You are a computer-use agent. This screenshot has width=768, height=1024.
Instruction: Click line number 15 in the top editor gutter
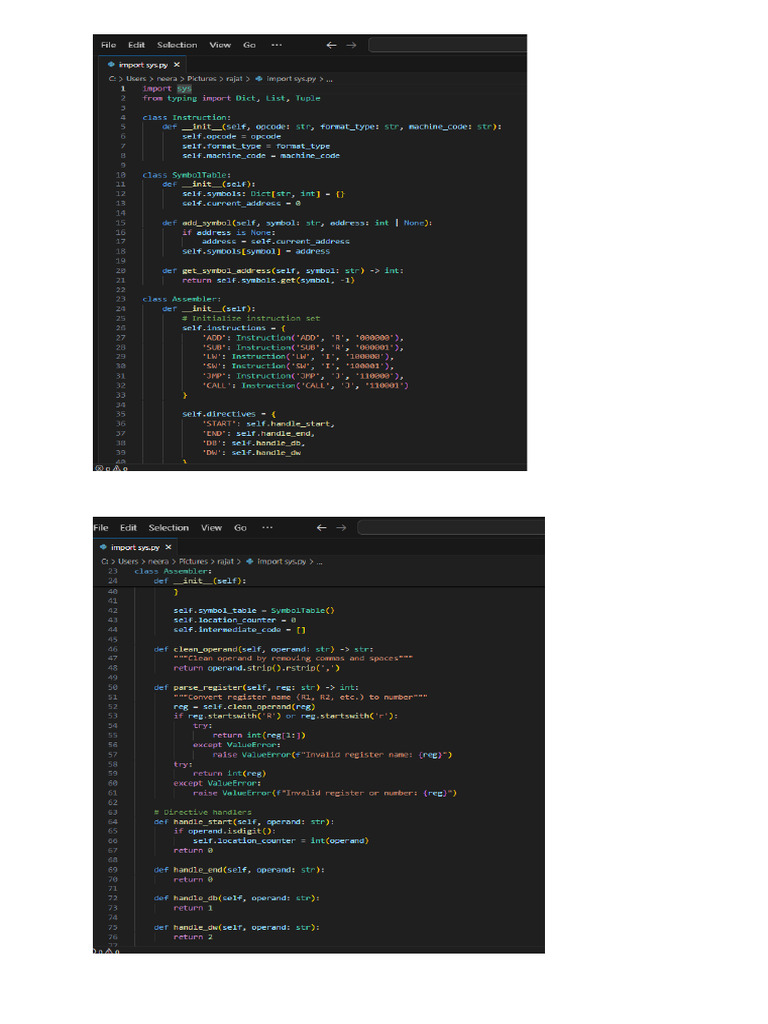(121, 223)
